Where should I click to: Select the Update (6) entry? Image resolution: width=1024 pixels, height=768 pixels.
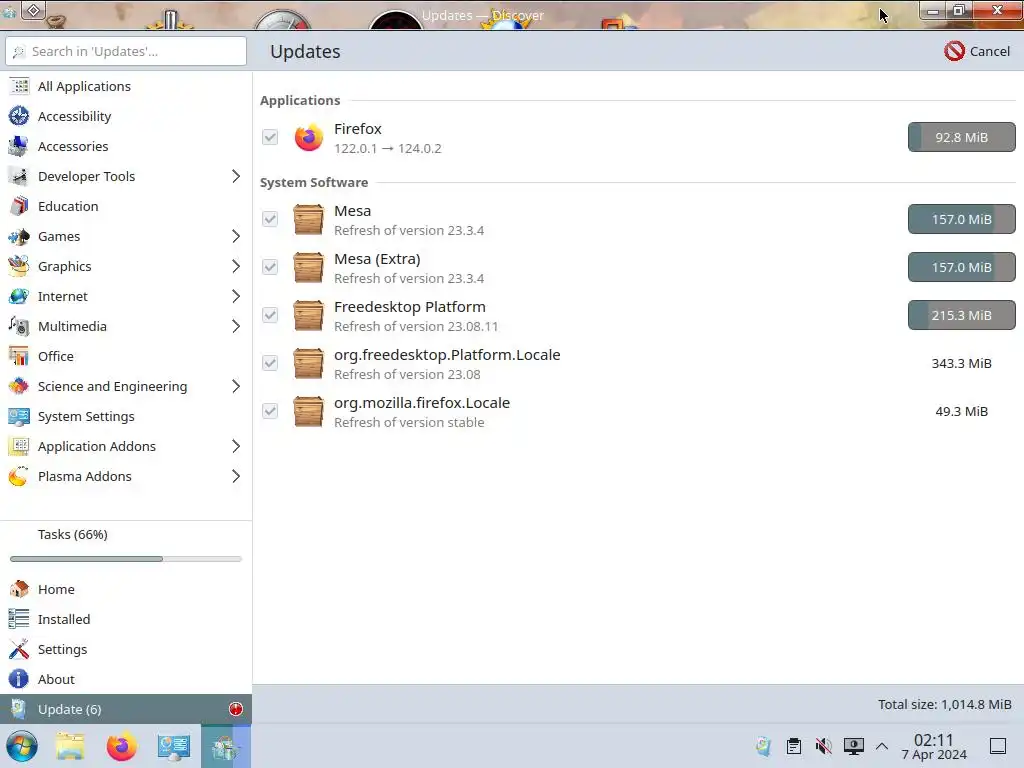pos(126,709)
